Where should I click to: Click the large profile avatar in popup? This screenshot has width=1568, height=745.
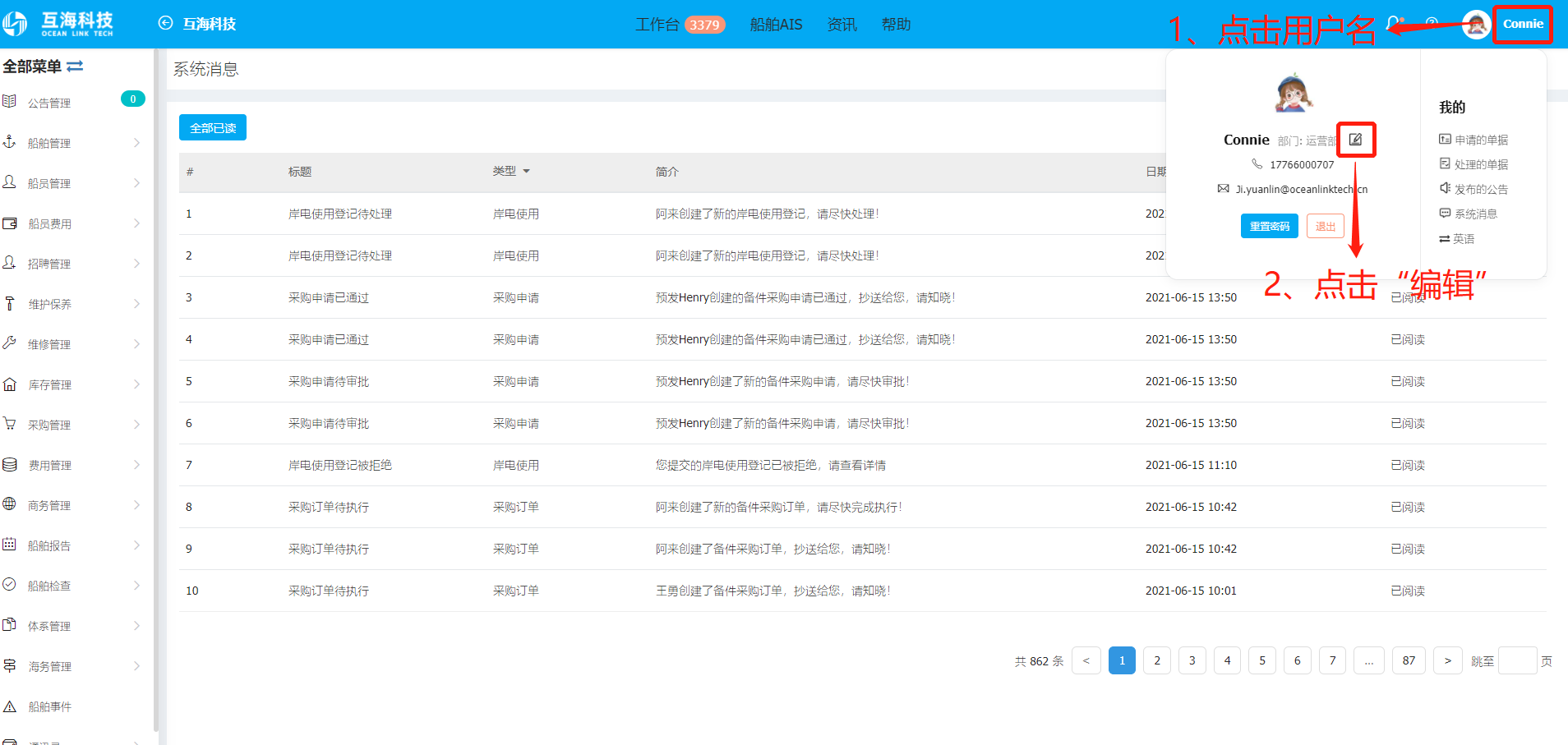(x=1294, y=93)
